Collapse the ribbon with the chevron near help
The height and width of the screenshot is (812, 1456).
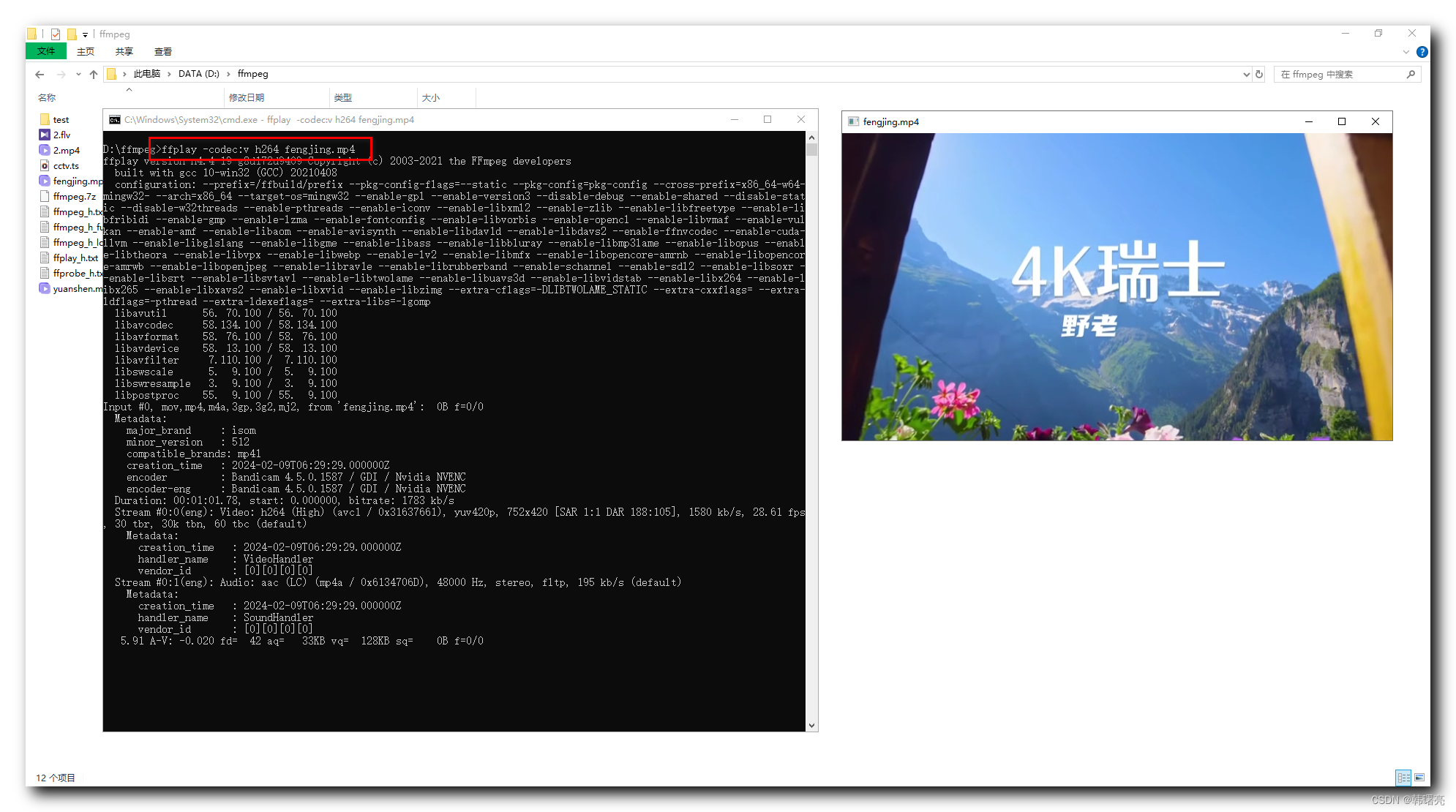tap(1406, 51)
